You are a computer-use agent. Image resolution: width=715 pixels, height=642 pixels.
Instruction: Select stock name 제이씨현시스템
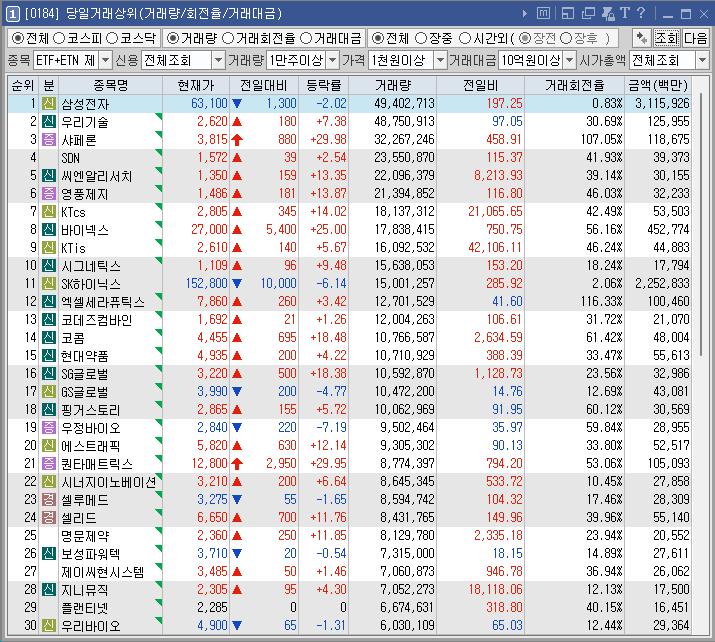tap(103, 572)
